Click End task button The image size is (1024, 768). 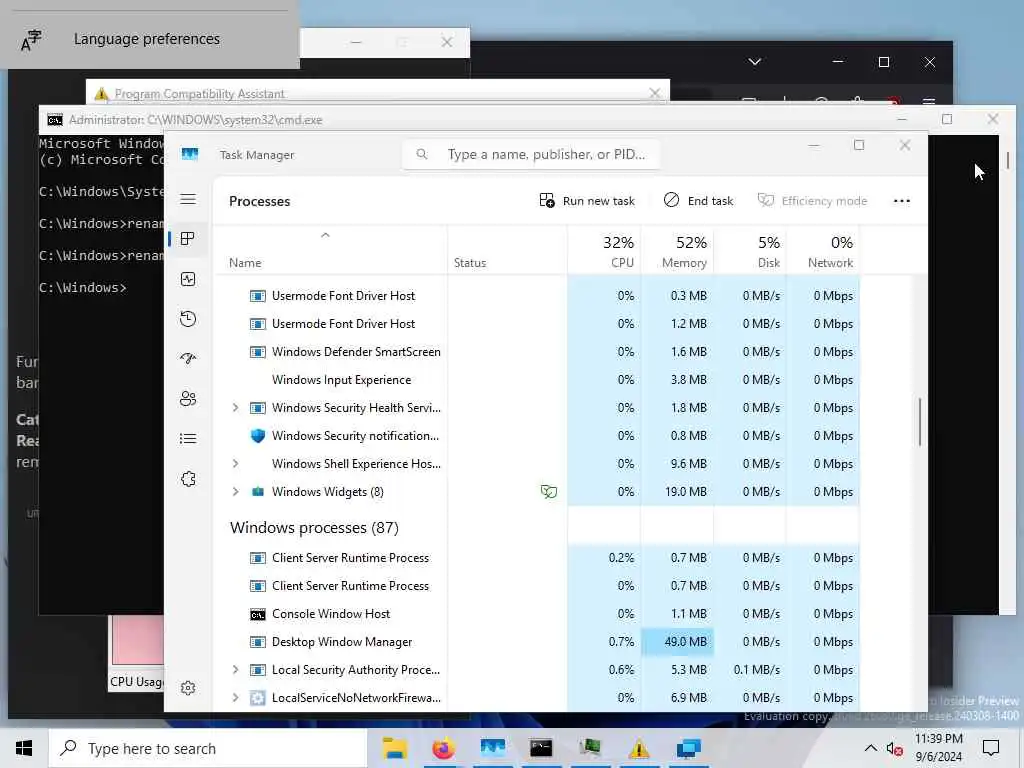click(x=699, y=200)
